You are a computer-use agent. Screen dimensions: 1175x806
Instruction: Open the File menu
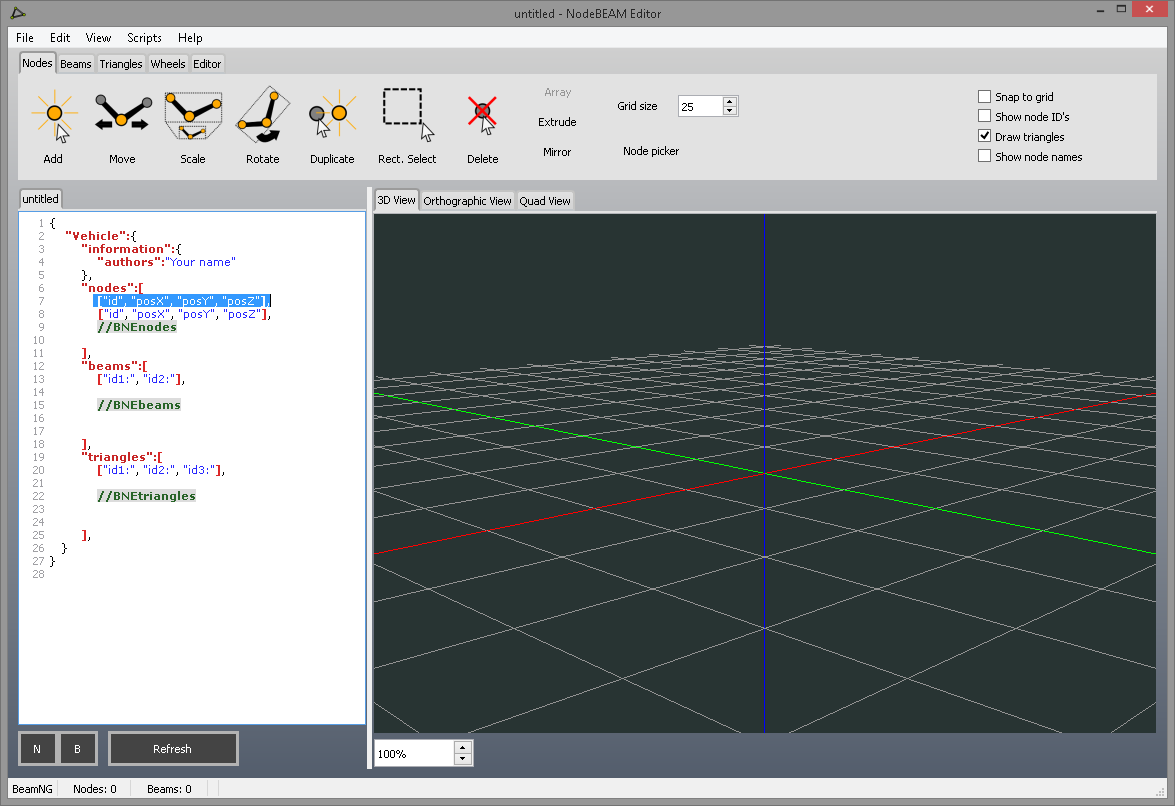coord(25,37)
